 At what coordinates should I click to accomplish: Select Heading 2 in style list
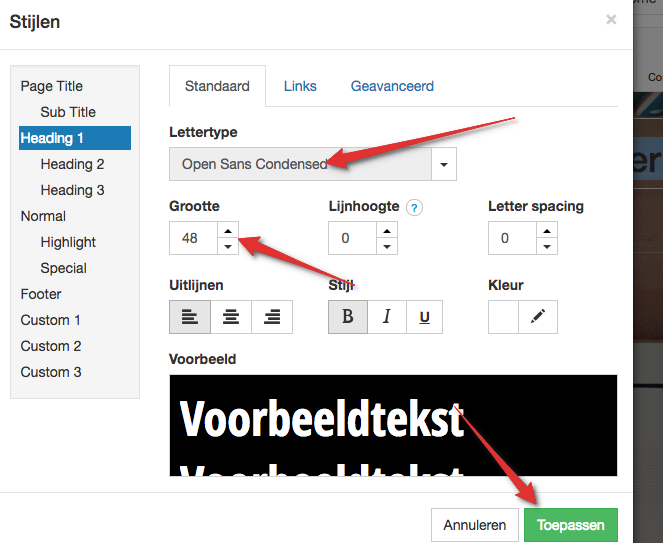click(72, 164)
